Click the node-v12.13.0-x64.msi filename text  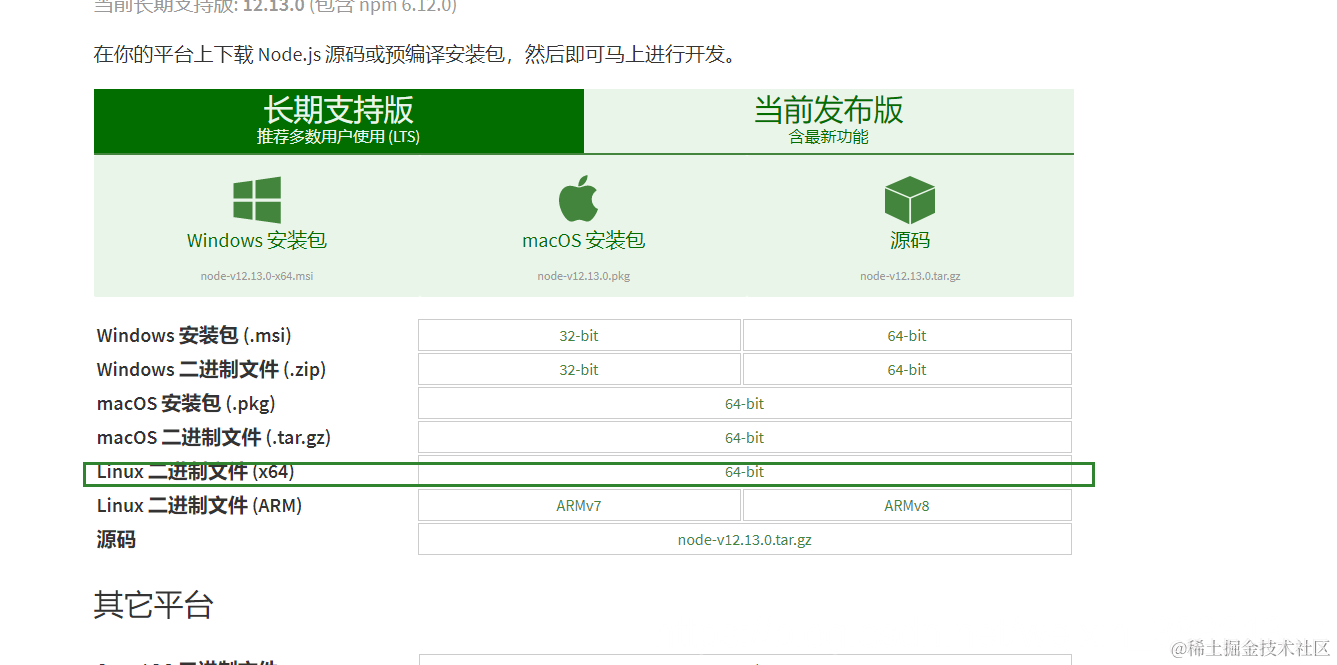[x=257, y=276]
